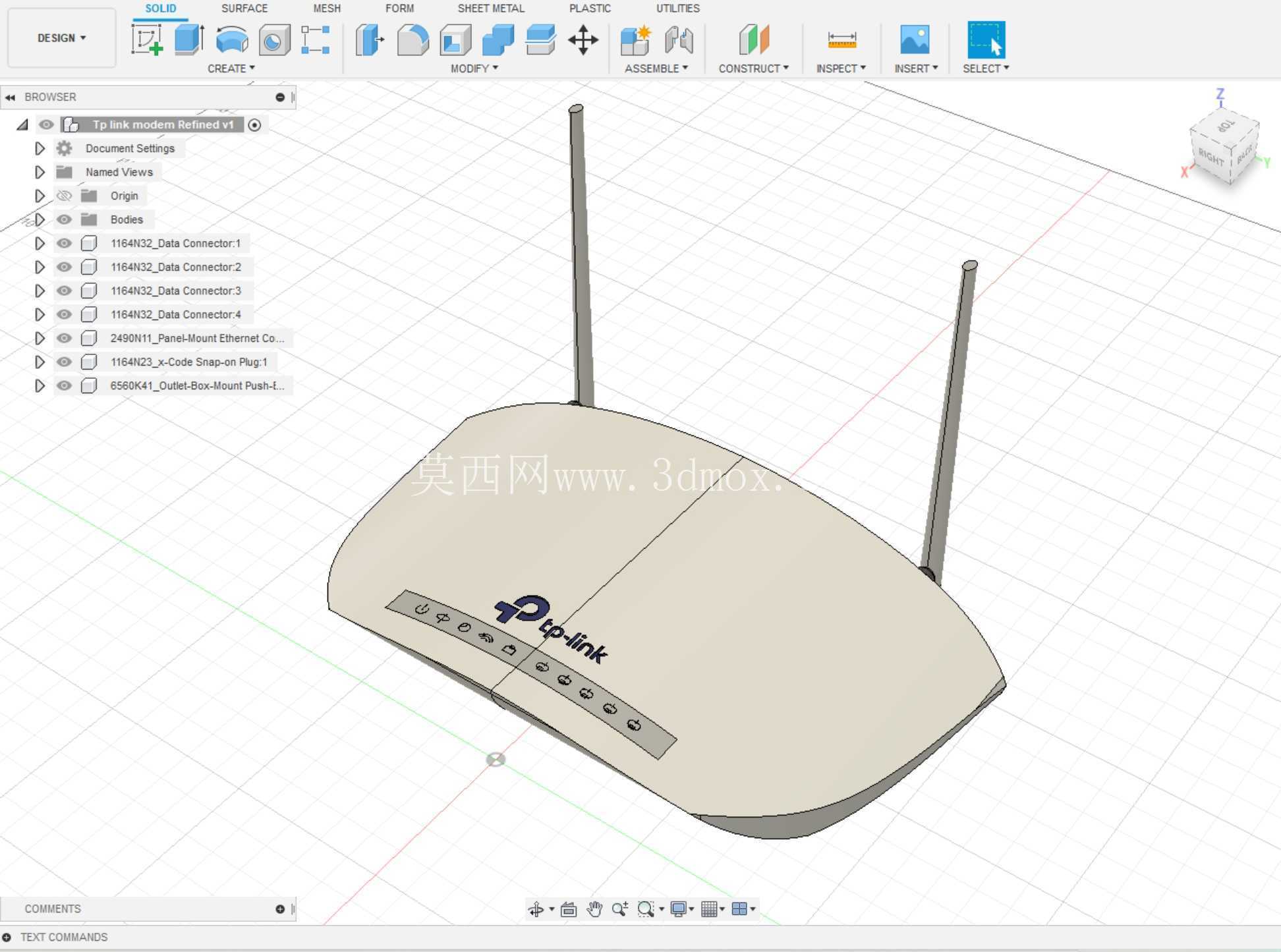Select the Offset Face tool
This screenshot has height=952, width=1281.
(x=540, y=40)
